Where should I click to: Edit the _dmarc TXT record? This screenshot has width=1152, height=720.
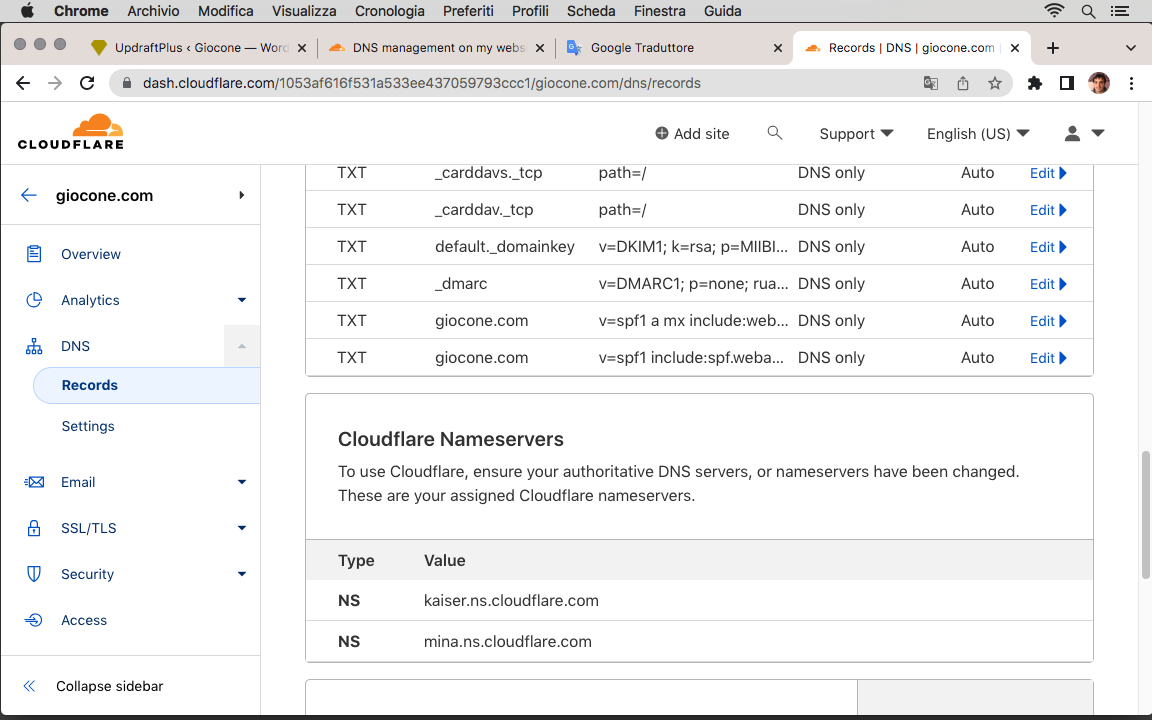point(1048,284)
